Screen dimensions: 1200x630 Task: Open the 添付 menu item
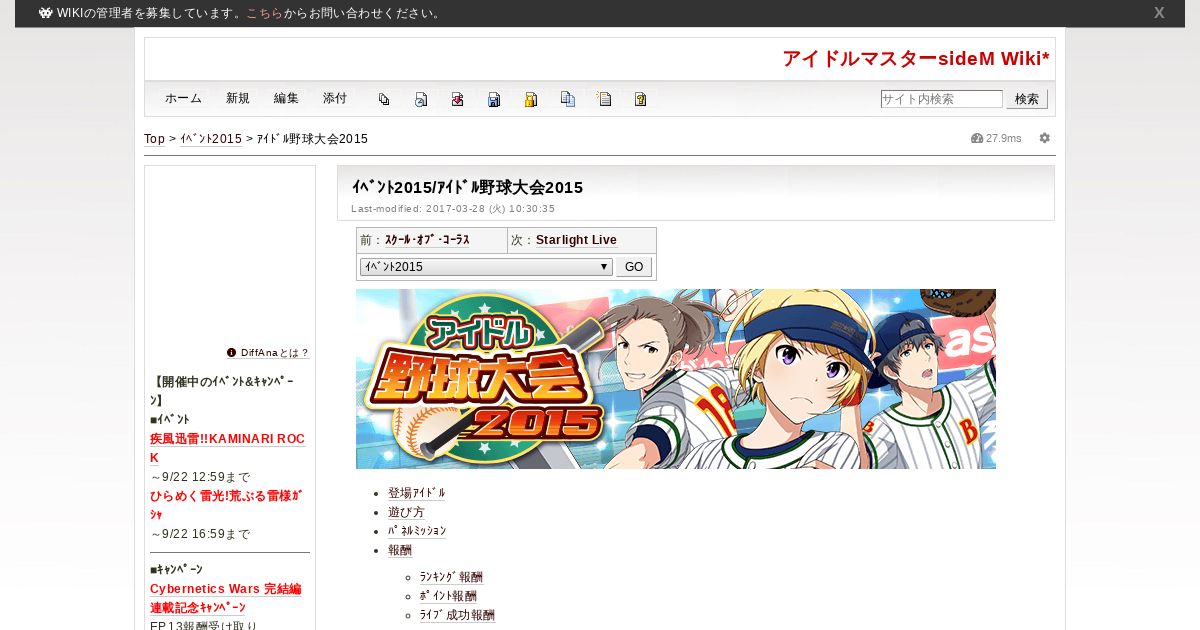[x=335, y=98]
